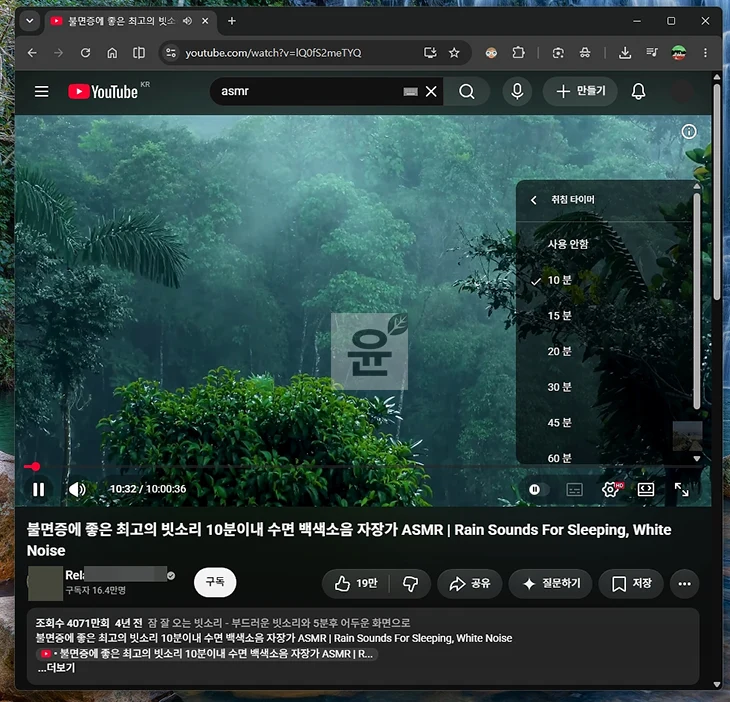
Task: Open media control playlist icon
Action: pos(652,53)
